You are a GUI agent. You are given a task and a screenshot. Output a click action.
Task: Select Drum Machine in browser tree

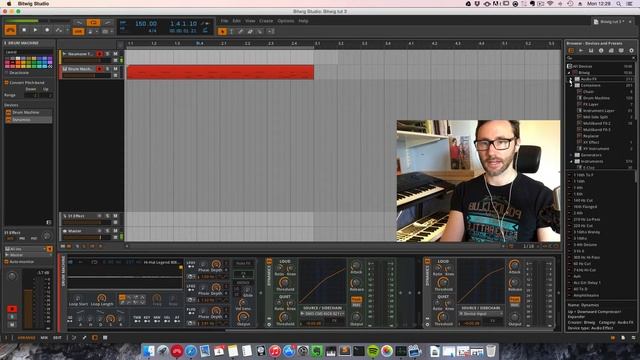click(596, 98)
